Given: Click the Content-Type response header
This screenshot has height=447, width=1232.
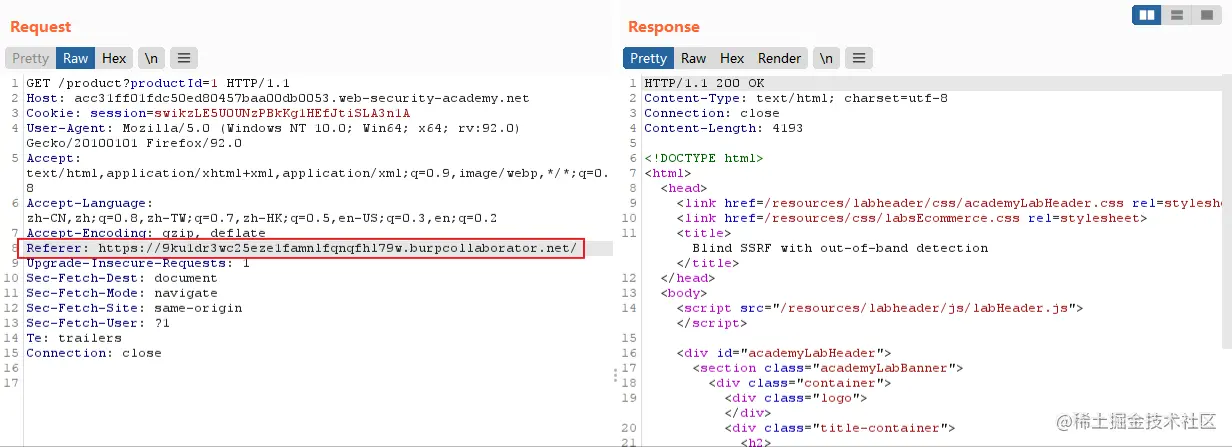Looking at the screenshot, I should [796, 98].
